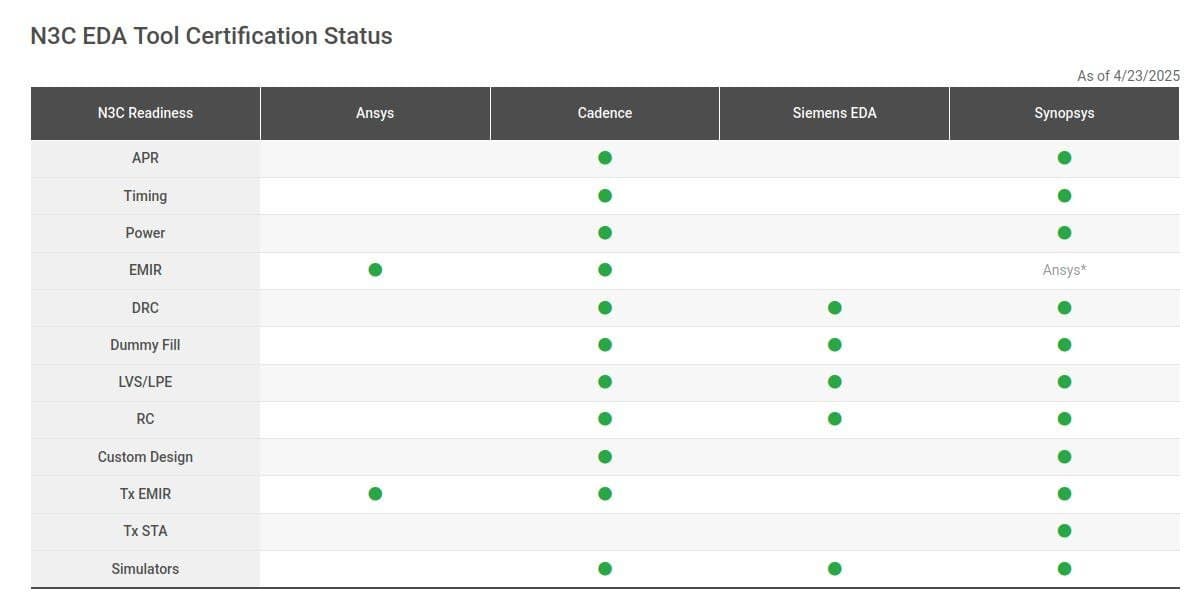Click the Cadence APR certification dot

(605, 158)
